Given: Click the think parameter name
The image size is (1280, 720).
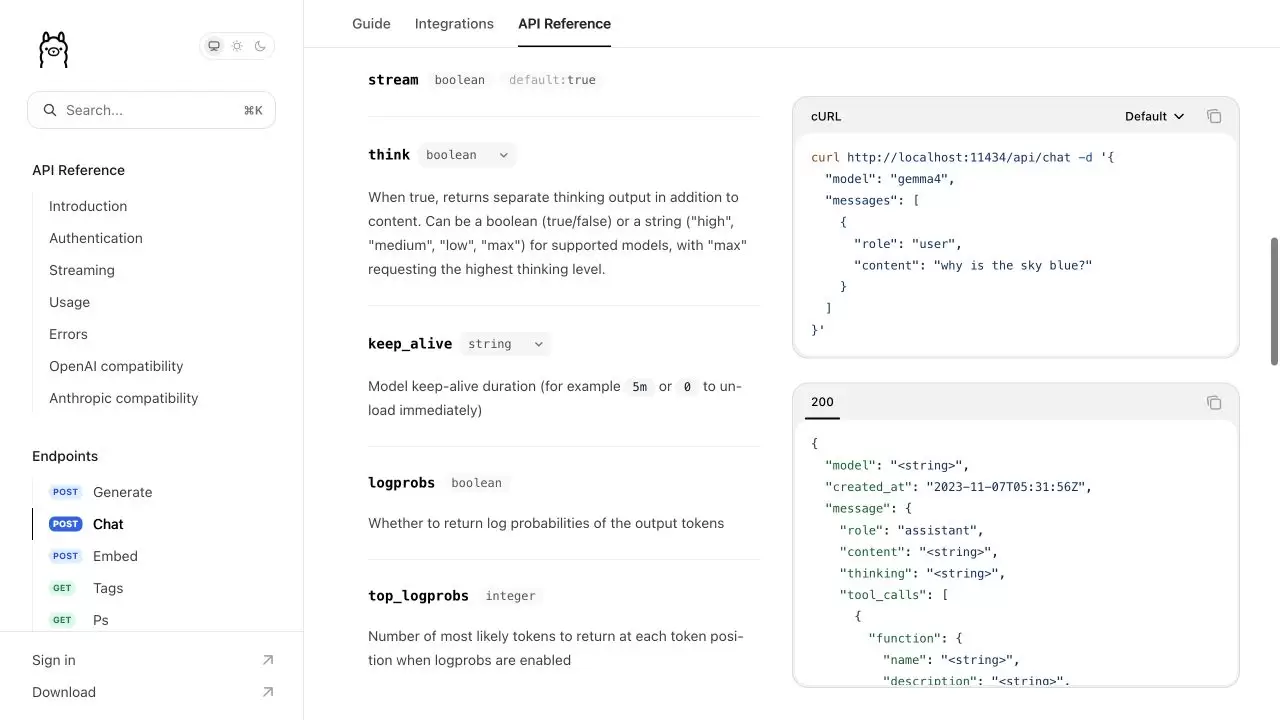Looking at the screenshot, I should point(389,155).
